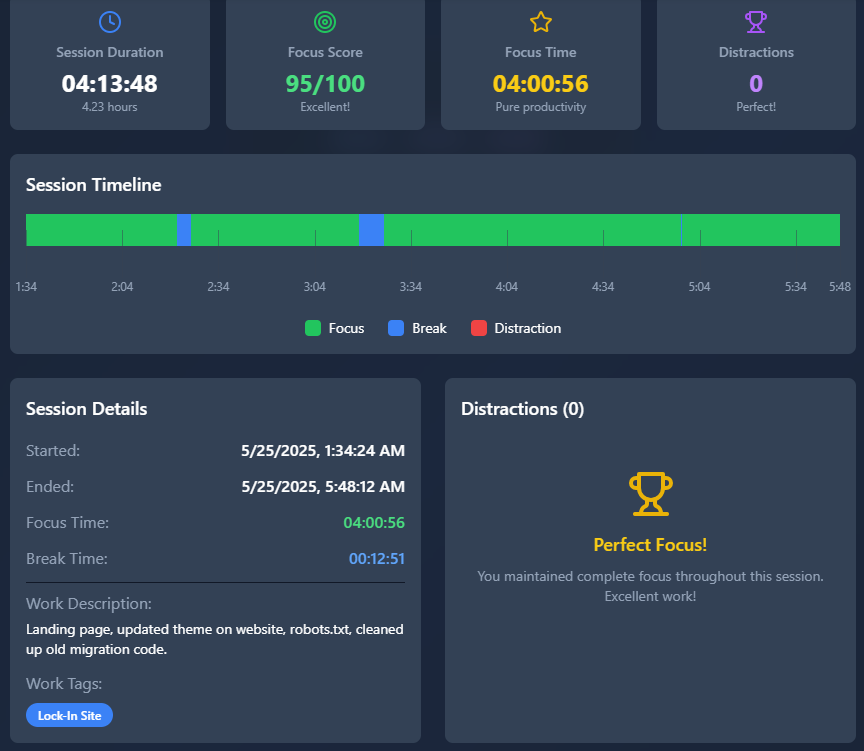Click the 95/100 focus score value
This screenshot has height=751, width=864.
tap(325, 83)
